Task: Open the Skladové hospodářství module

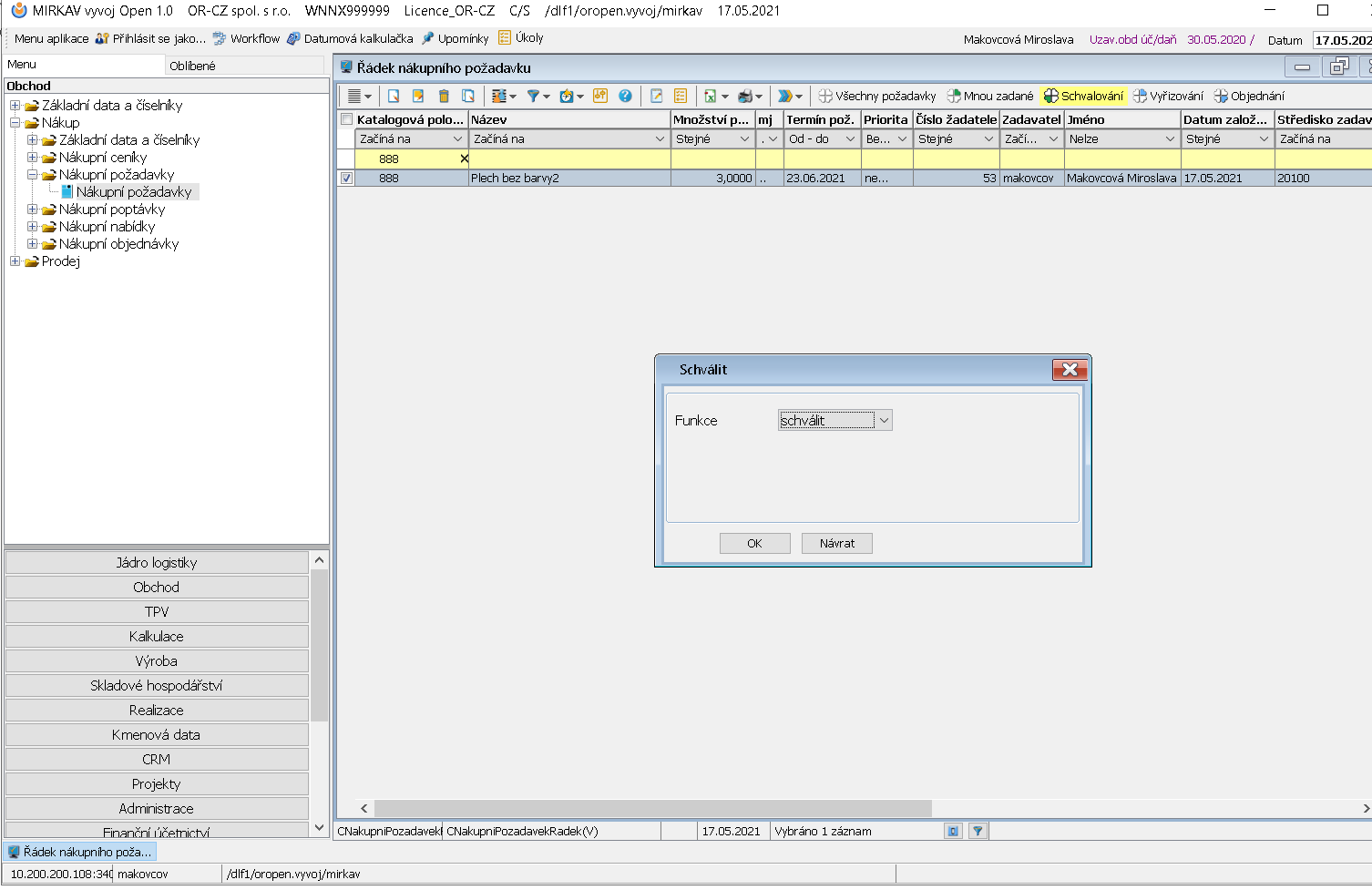Action: [x=156, y=685]
